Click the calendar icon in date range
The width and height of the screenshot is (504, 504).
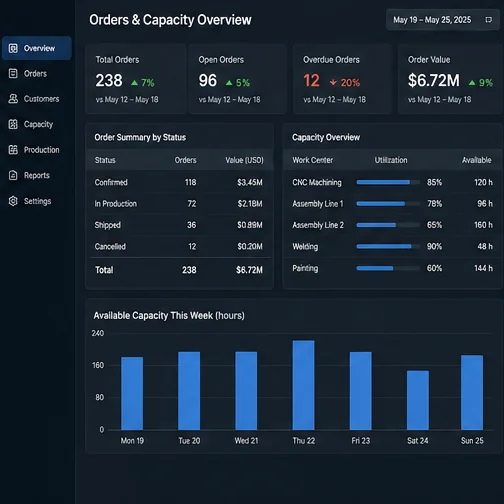[x=488, y=20]
